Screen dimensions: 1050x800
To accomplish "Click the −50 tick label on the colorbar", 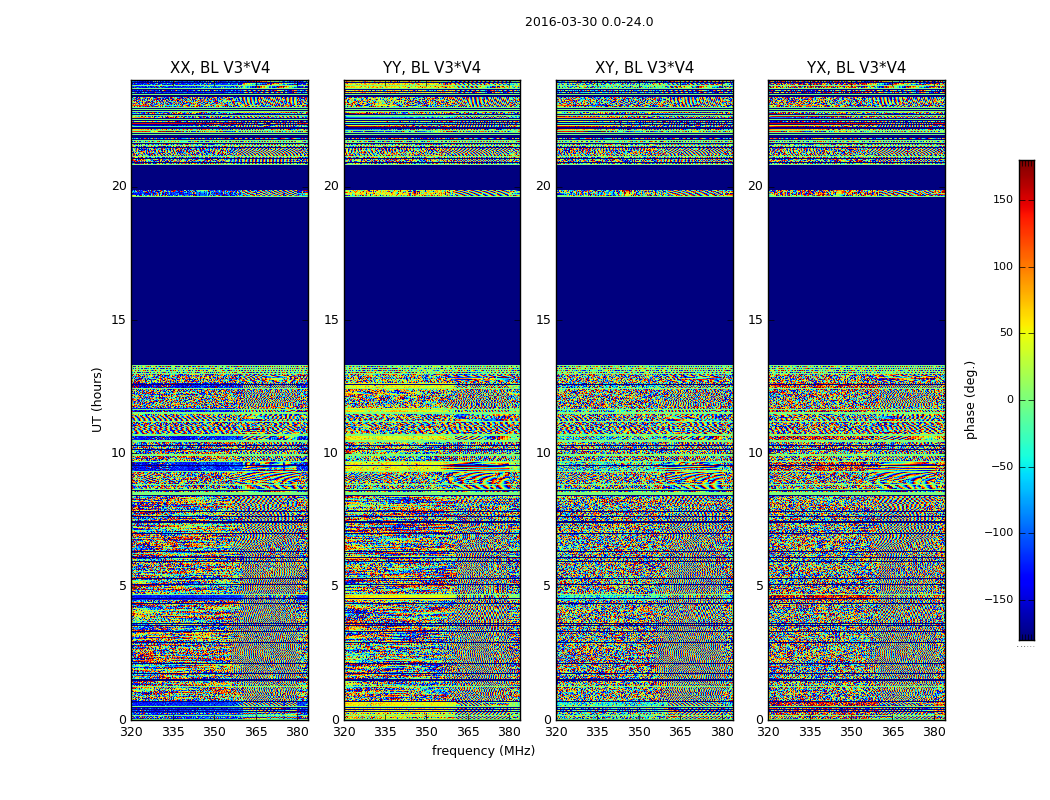I will tap(1002, 466).
